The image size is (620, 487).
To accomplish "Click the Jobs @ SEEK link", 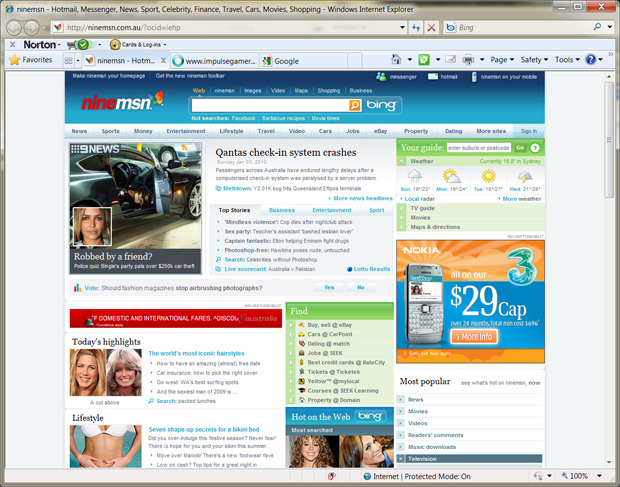I will click(325, 353).
